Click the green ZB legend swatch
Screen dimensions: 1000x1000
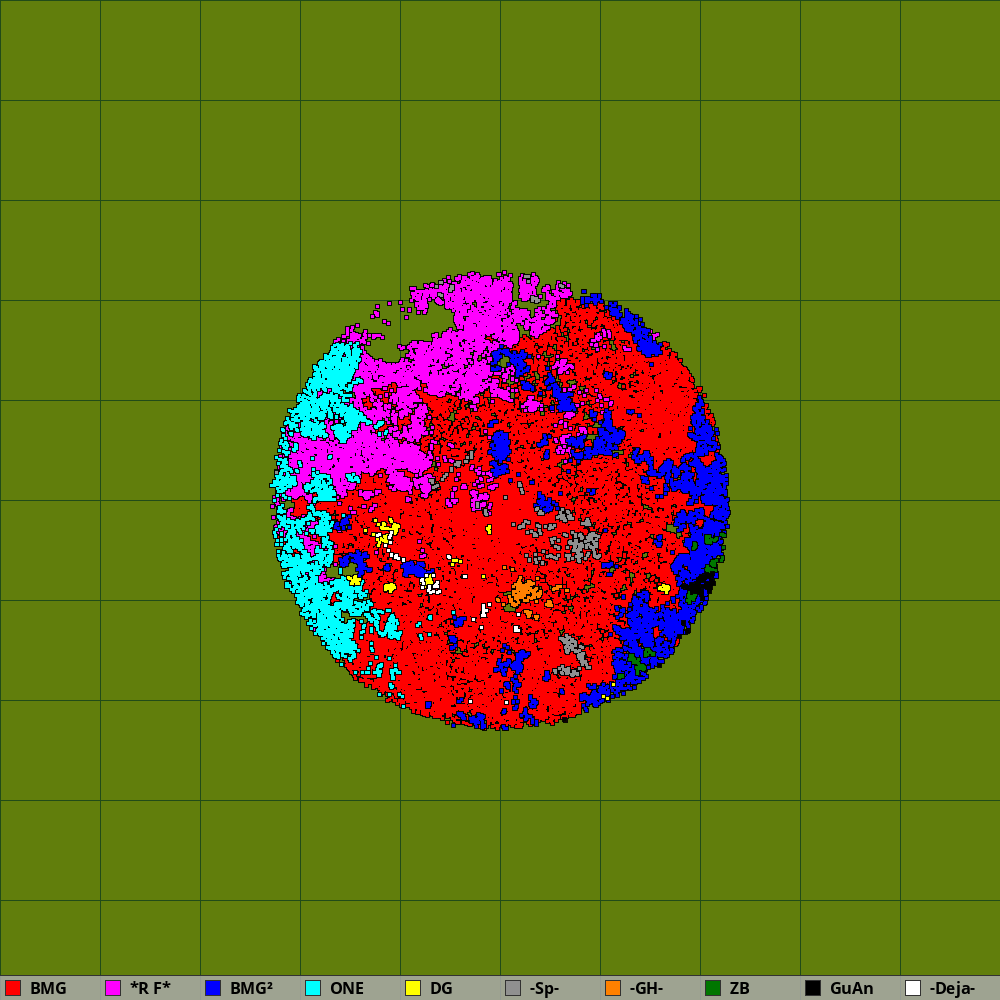(713, 988)
